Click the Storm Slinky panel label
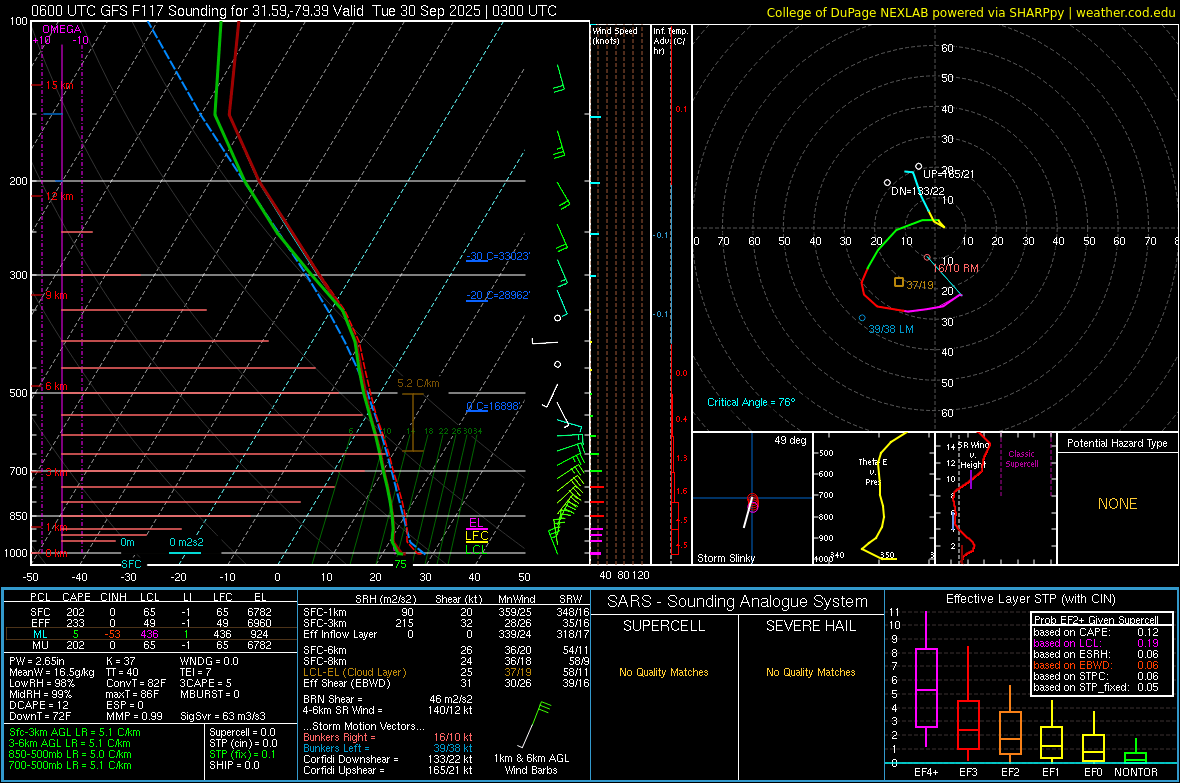The image size is (1180, 783). 725,558
